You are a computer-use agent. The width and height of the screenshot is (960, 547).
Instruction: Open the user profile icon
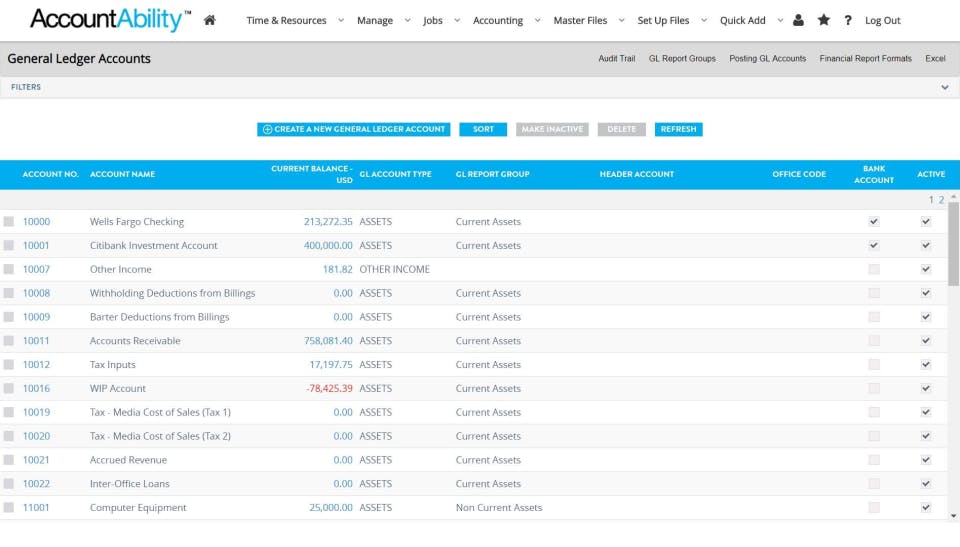pyautogui.click(x=798, y=20)
